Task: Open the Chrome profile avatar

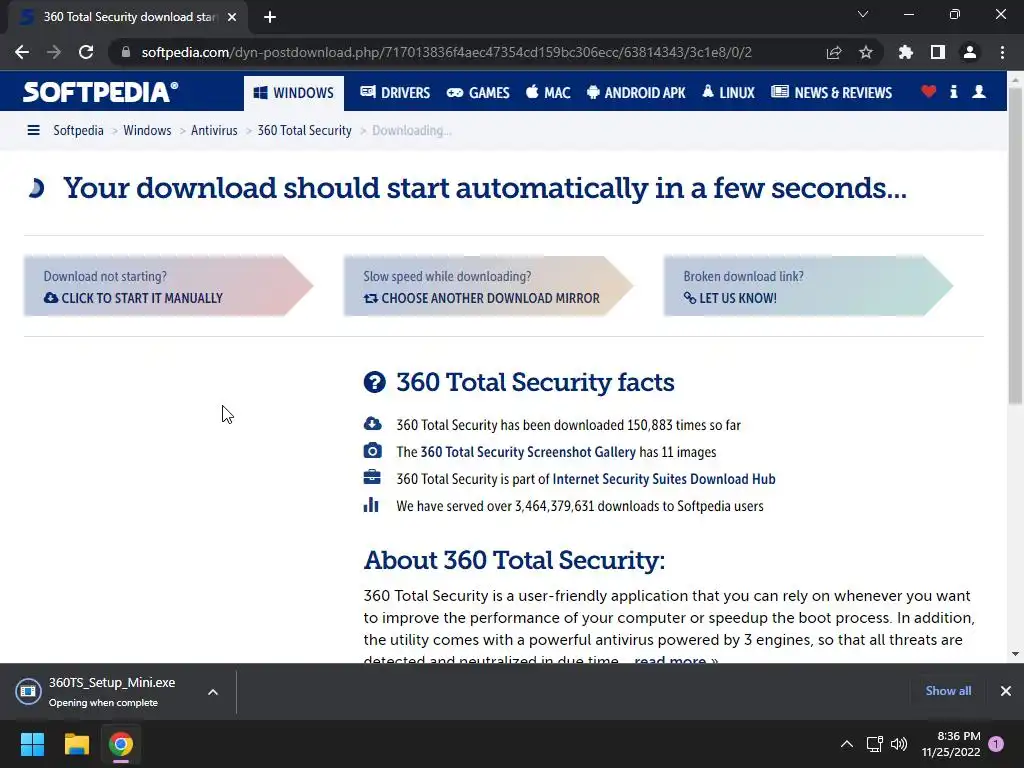Action: pyautogui.click(x=970, y=52)
